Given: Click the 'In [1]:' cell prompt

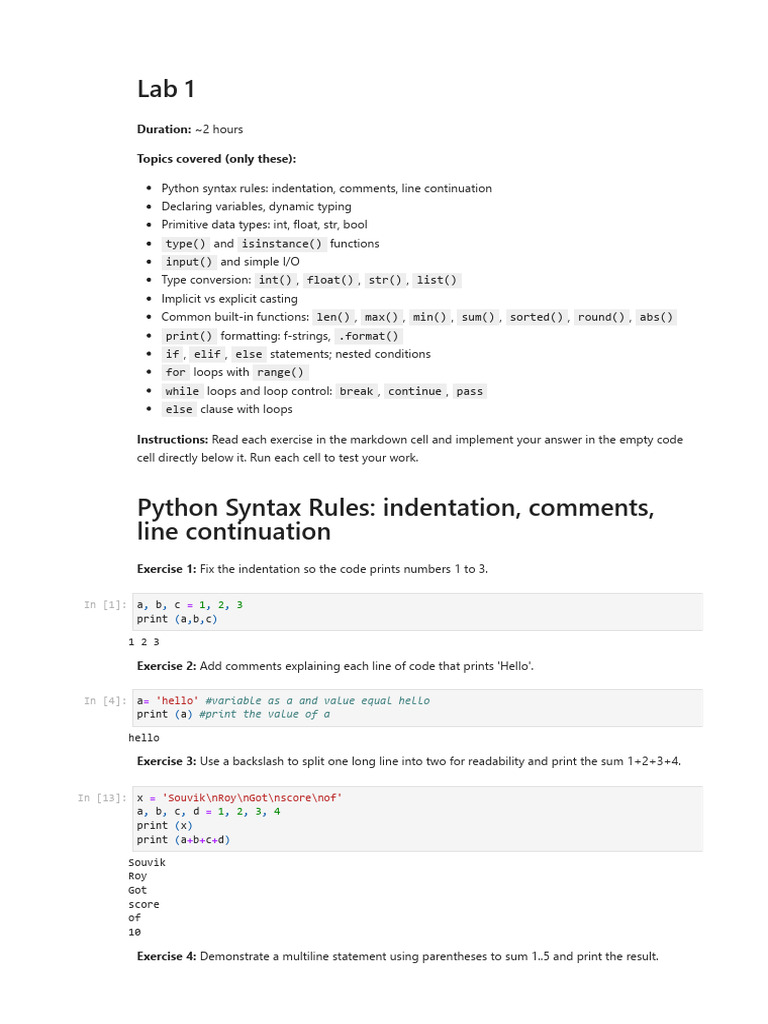Looking at the screenshot, I should pos(105,605).
